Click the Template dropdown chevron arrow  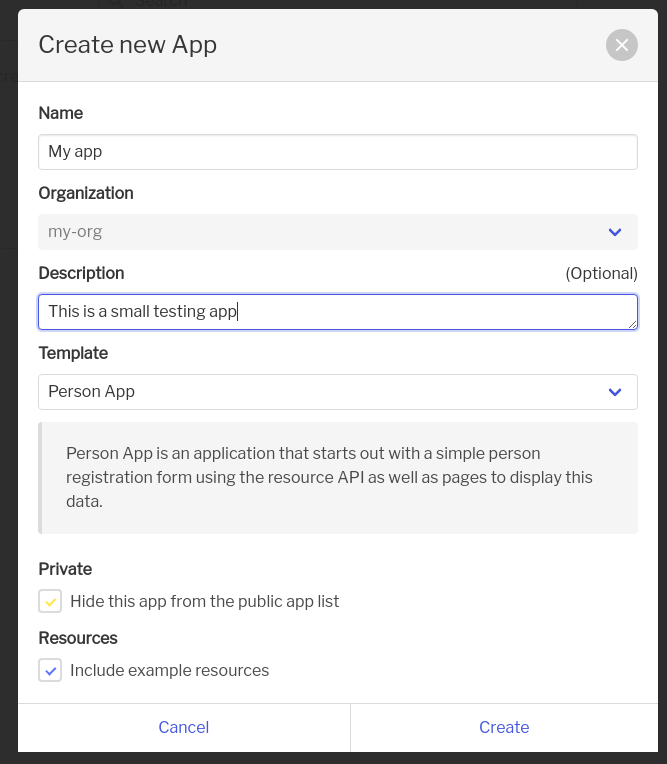pos(615,392)
